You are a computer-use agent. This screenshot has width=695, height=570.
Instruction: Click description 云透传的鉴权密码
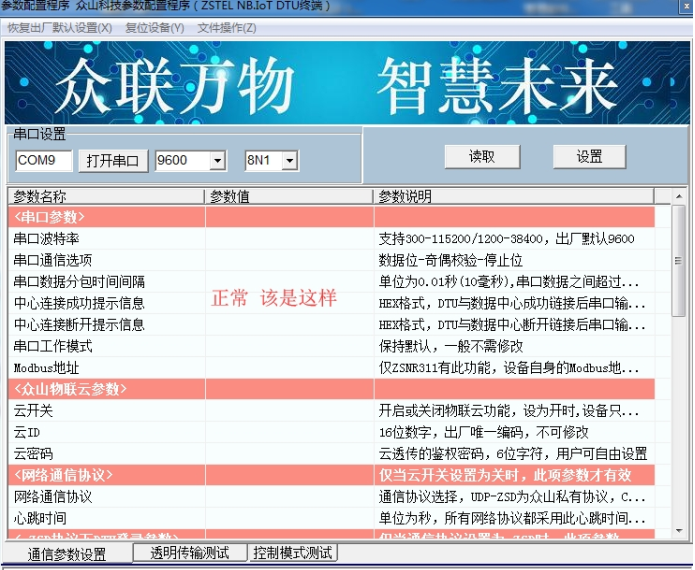click(x=513, y=454)
